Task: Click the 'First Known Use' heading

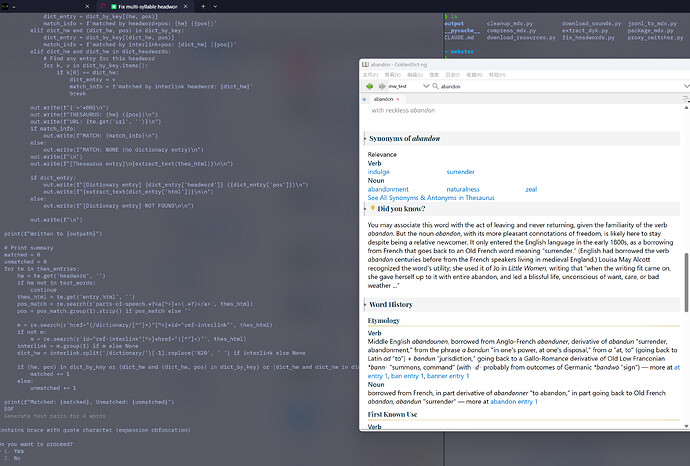Action: coord(392,414)
